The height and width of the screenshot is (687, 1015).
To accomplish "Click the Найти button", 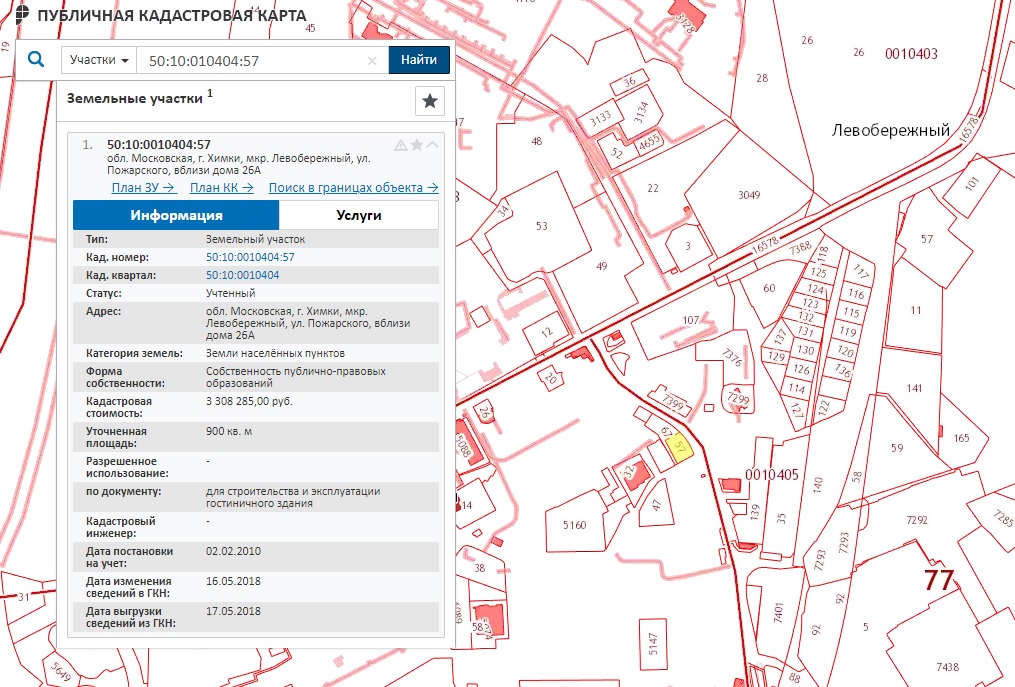I will point(419,60).
